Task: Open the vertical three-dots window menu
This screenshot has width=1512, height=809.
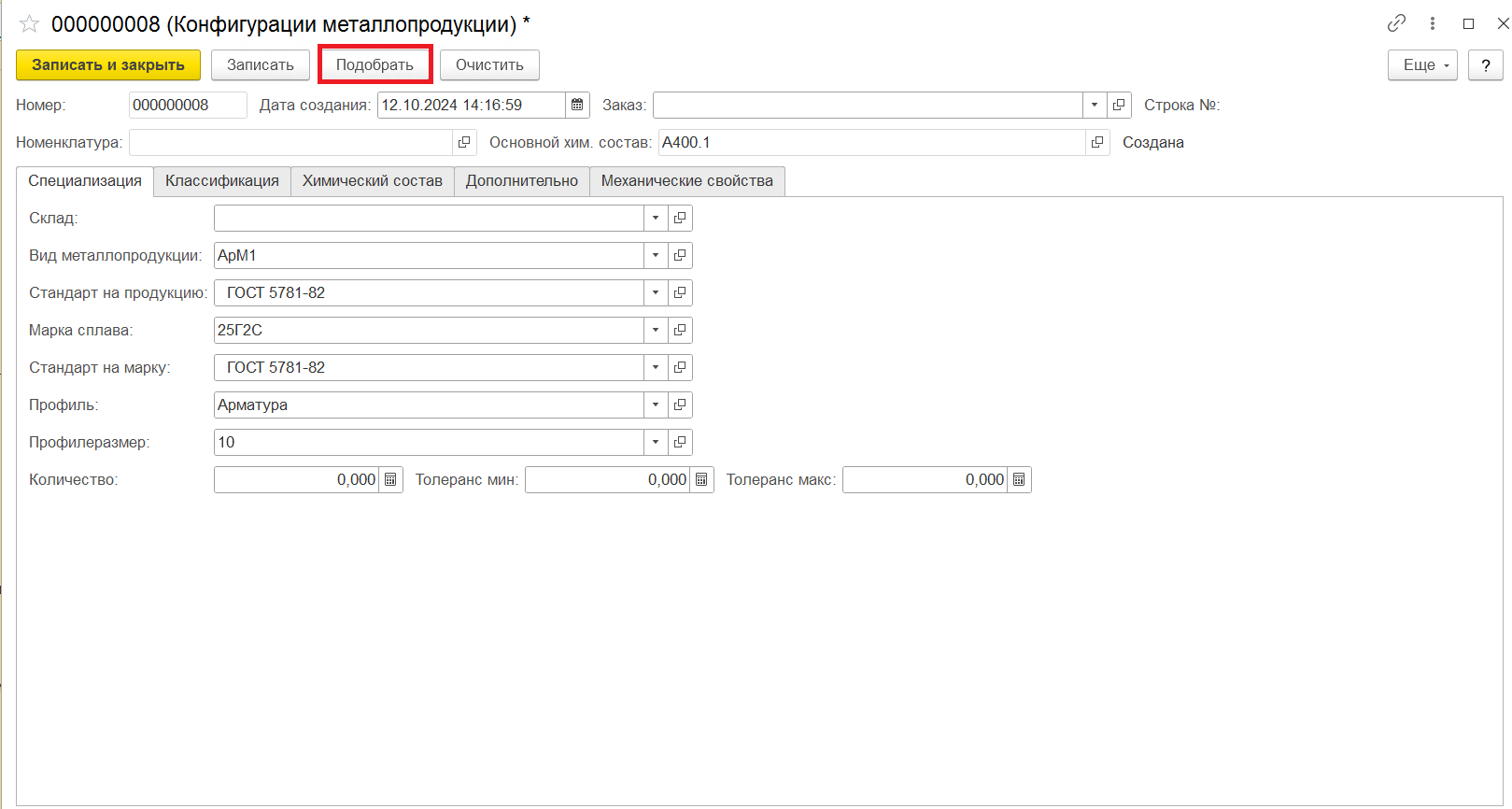Action: click(1432, 23)
